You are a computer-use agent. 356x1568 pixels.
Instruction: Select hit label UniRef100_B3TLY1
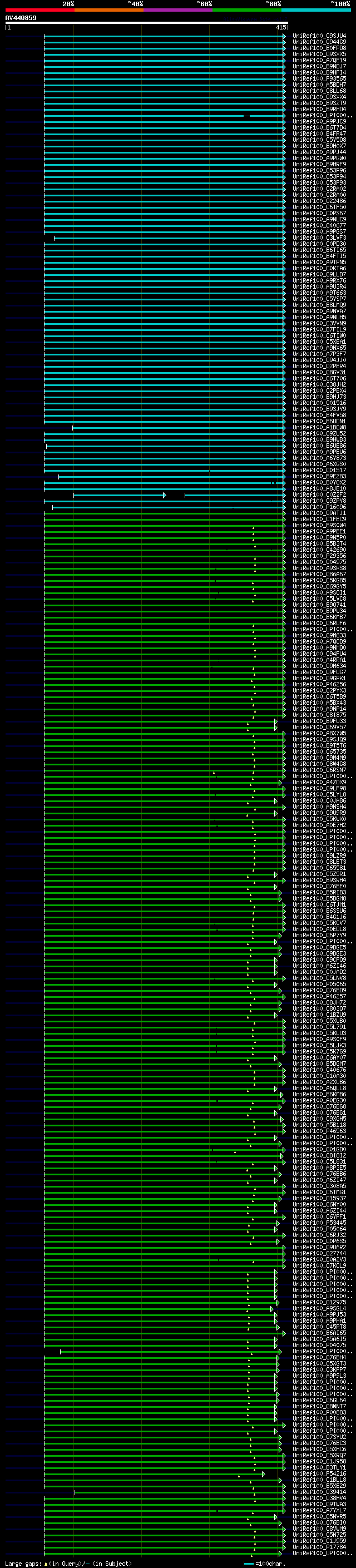pyautogui.click(x=319, y=1467)
